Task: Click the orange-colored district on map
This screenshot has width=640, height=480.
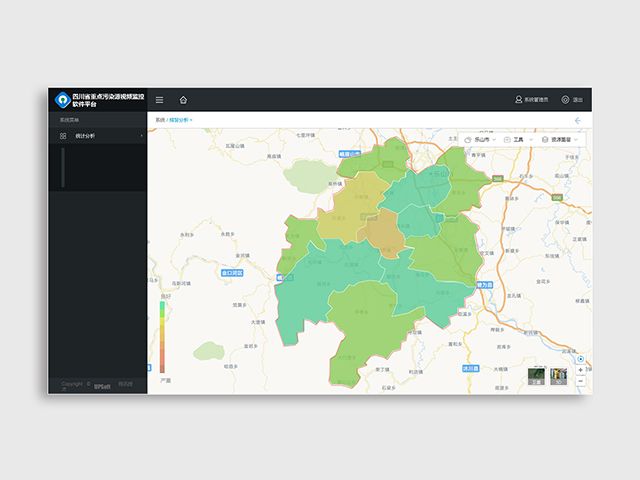Action: tap(382, 233)
